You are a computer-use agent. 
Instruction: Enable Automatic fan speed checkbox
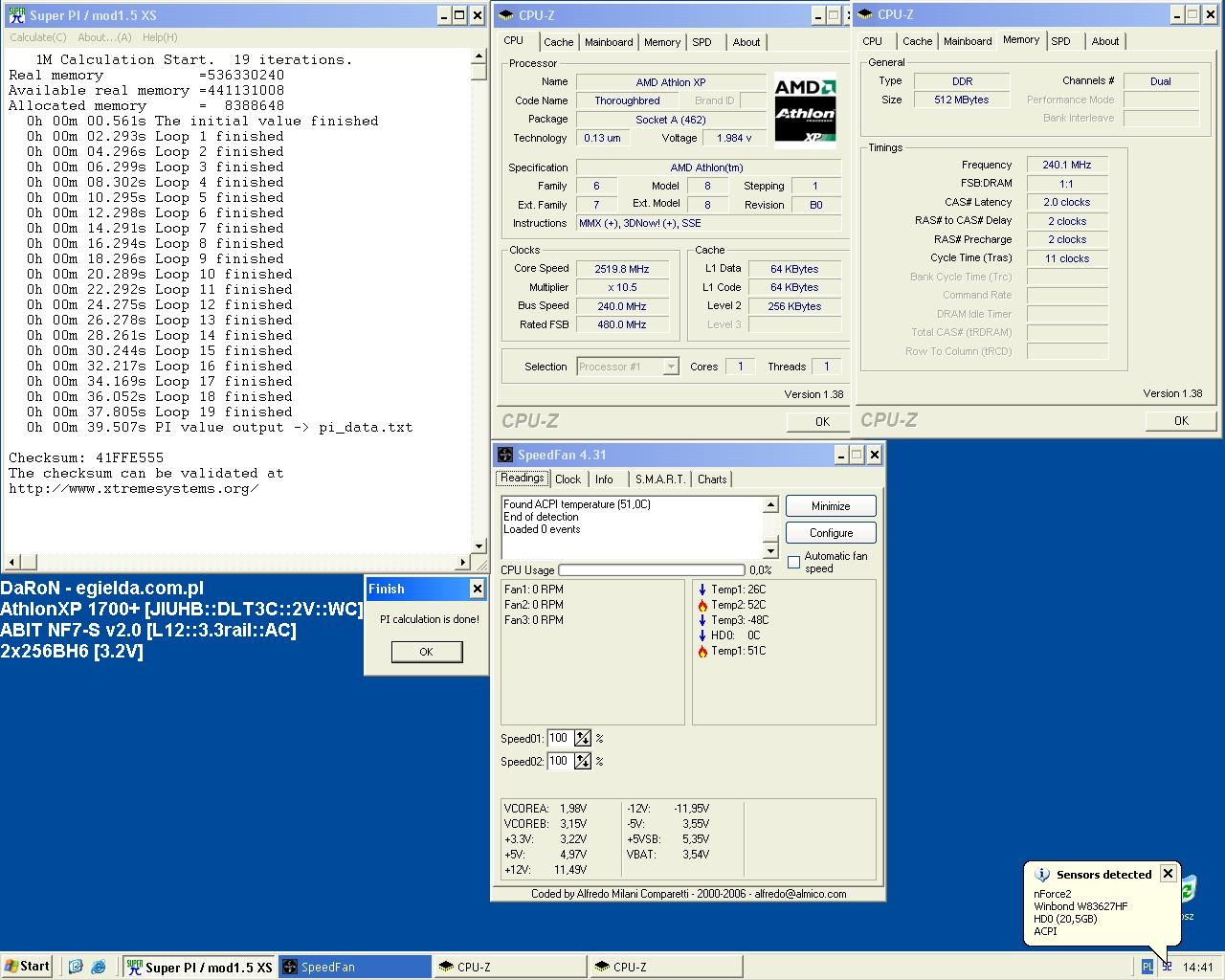point(793,562)
